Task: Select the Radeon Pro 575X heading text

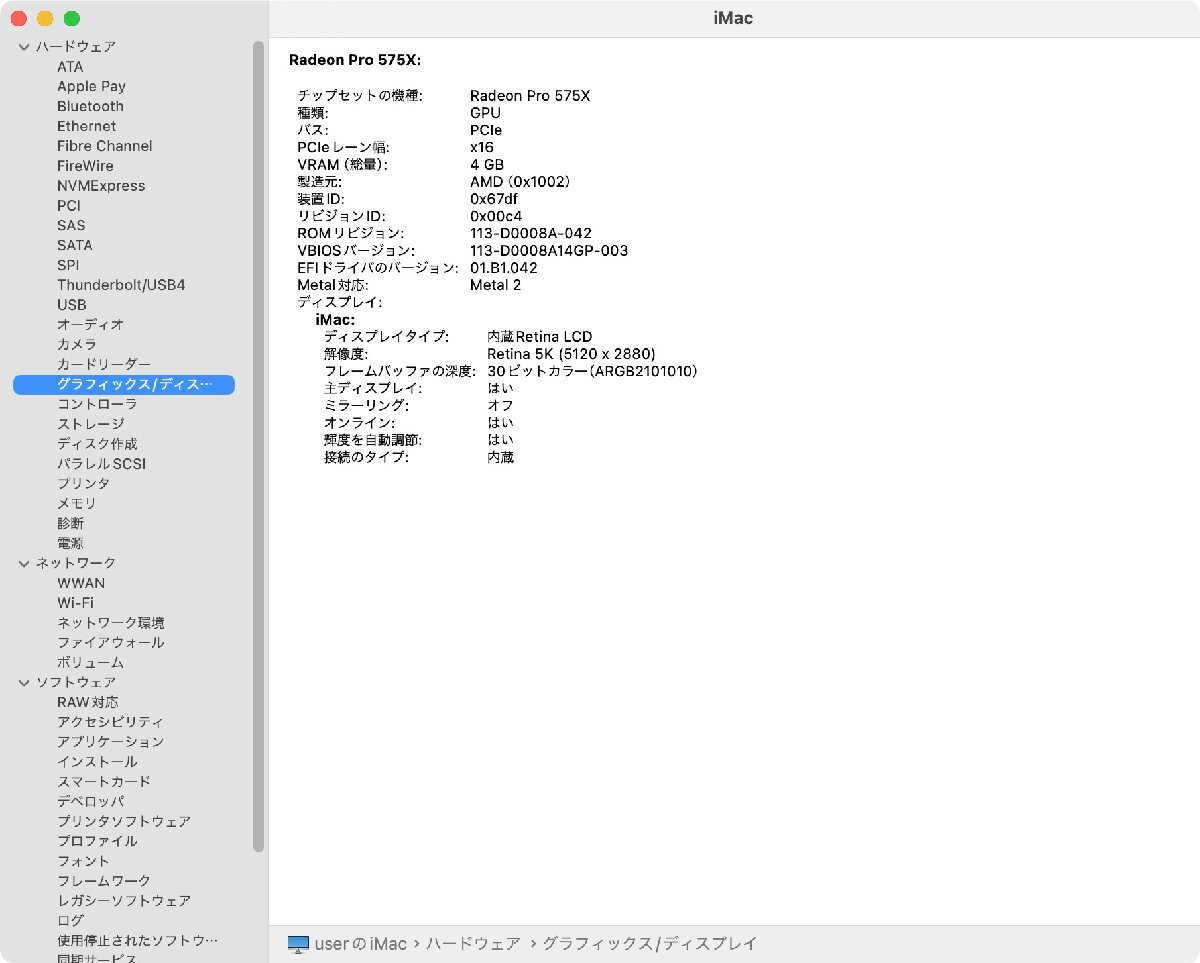Action: [x=354, y=60]
